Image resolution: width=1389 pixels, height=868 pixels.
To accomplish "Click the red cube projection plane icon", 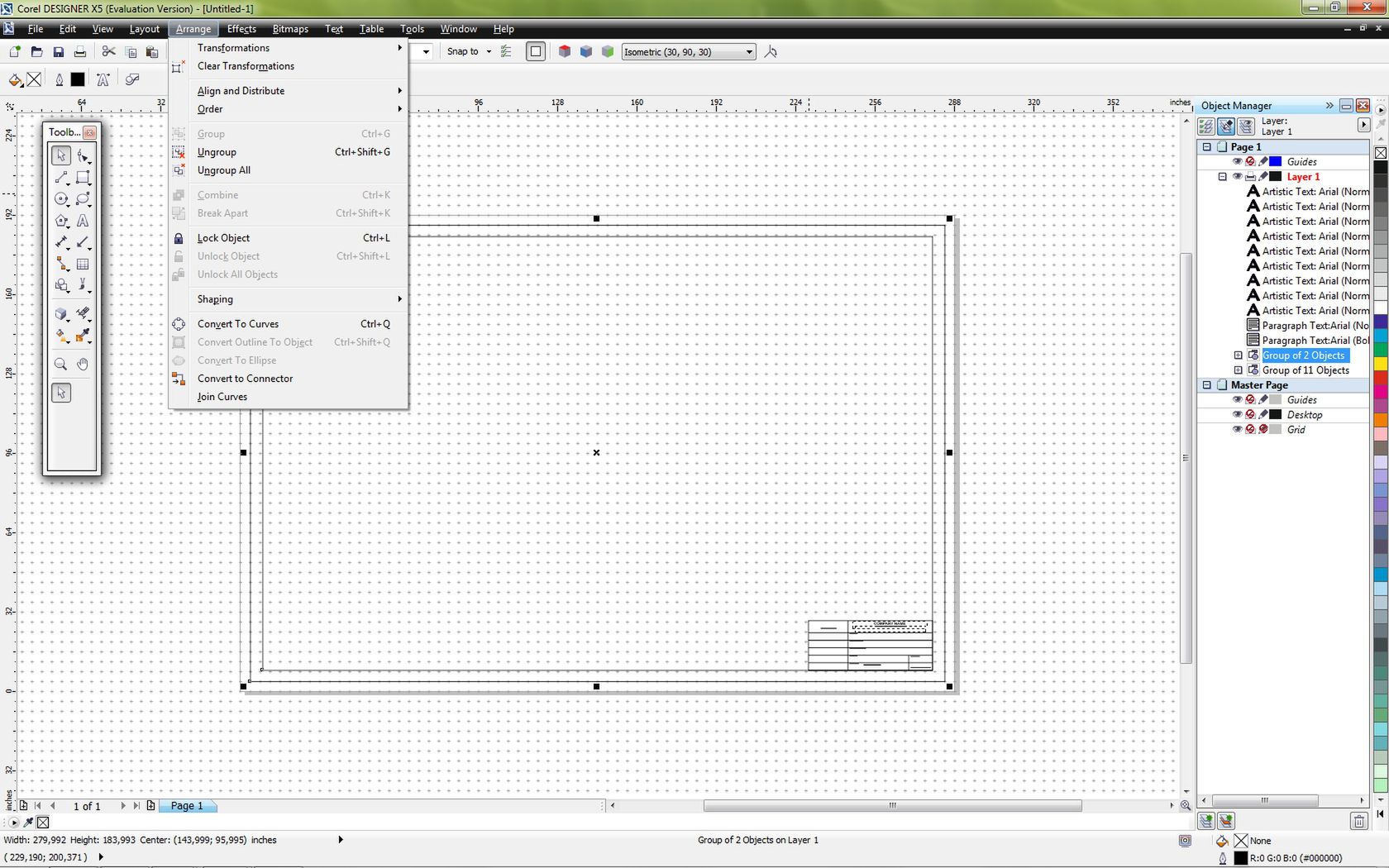I will click(x=565, y=51).
